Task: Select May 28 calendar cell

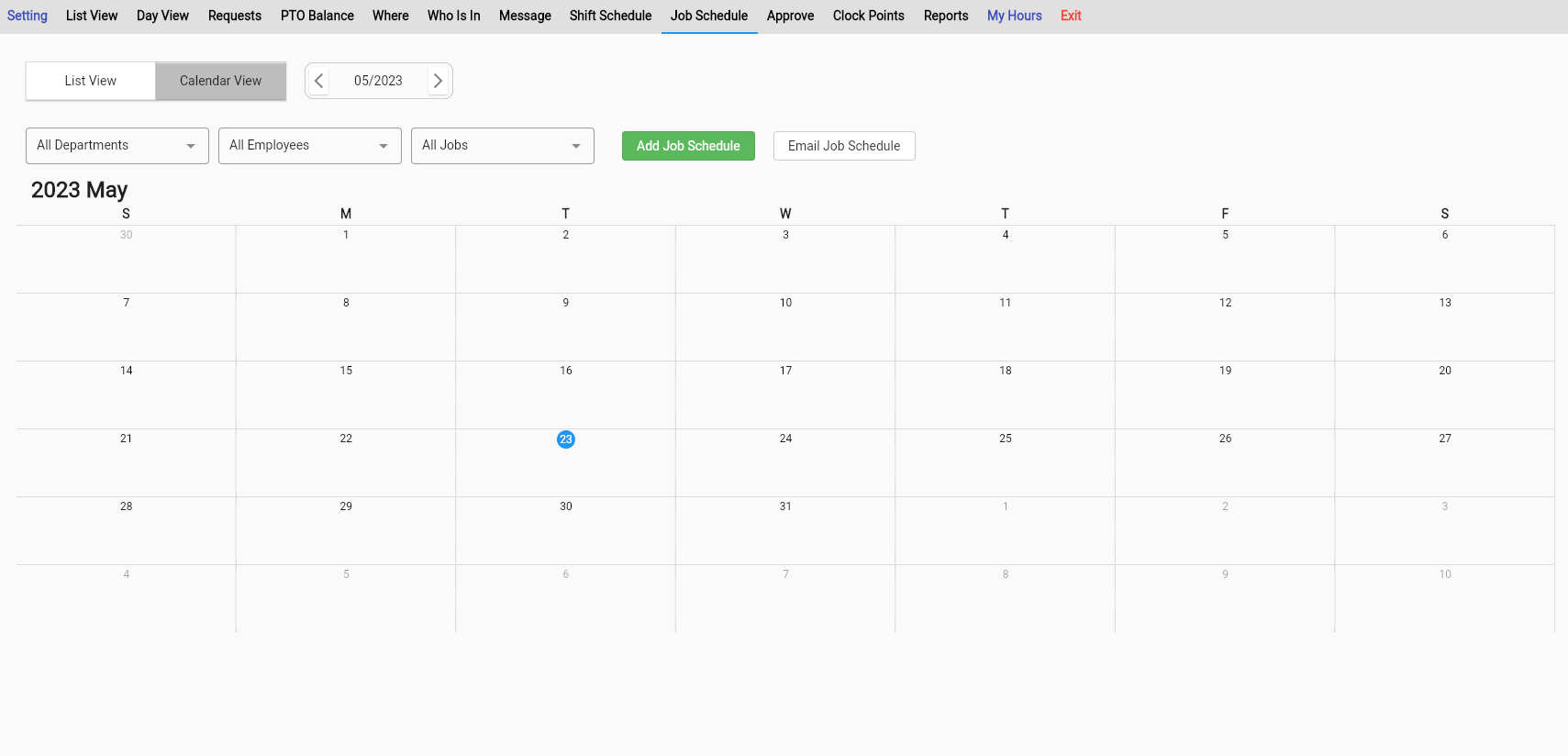Action: click(127, 531)
